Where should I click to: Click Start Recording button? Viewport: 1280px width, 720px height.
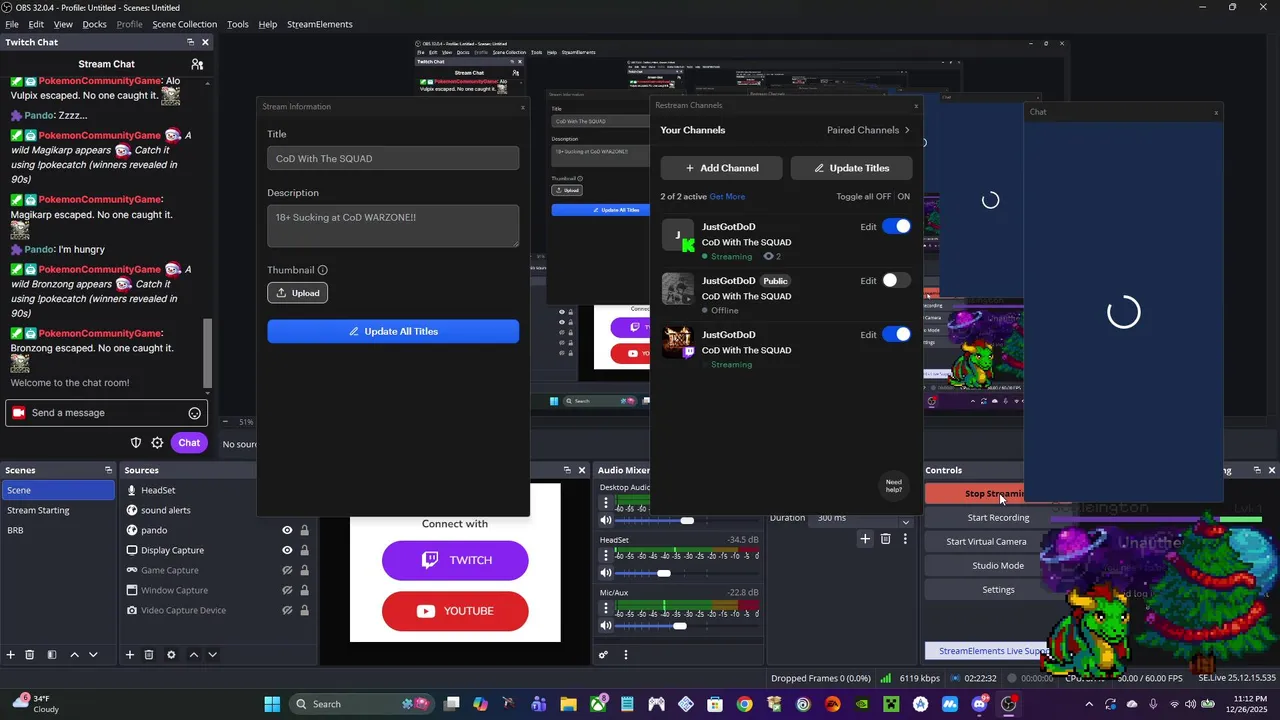998,518
